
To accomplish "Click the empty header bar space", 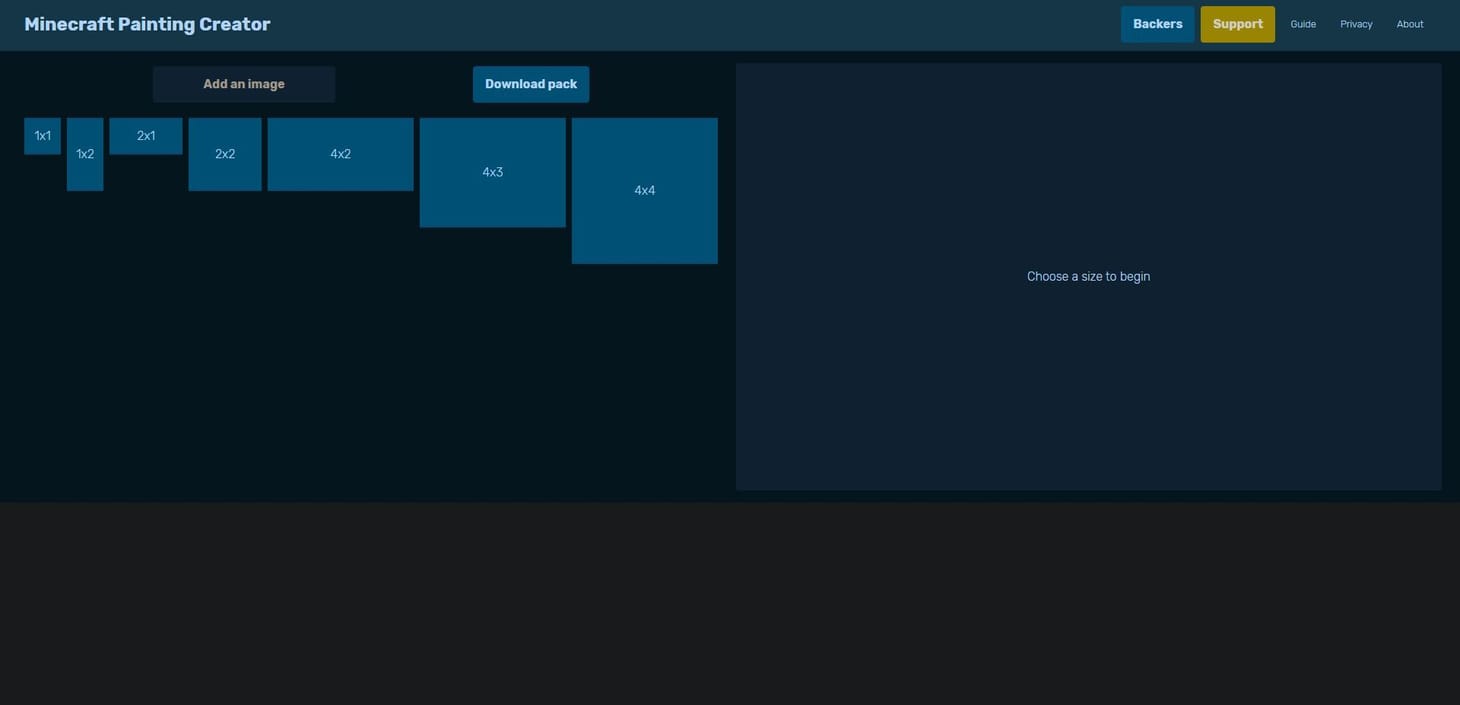I will click(x=700, y=24).
